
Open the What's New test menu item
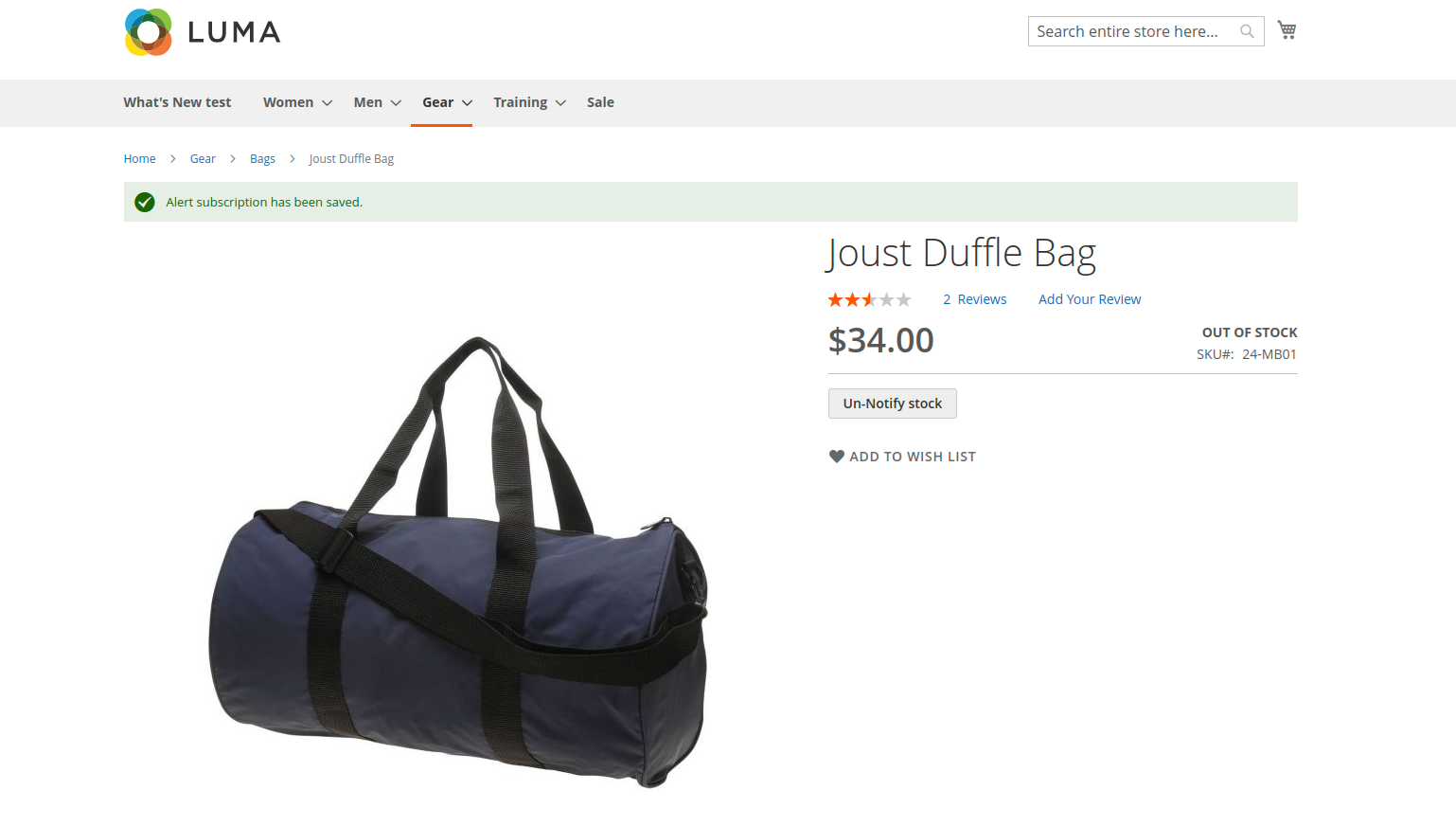coord(177,102)
